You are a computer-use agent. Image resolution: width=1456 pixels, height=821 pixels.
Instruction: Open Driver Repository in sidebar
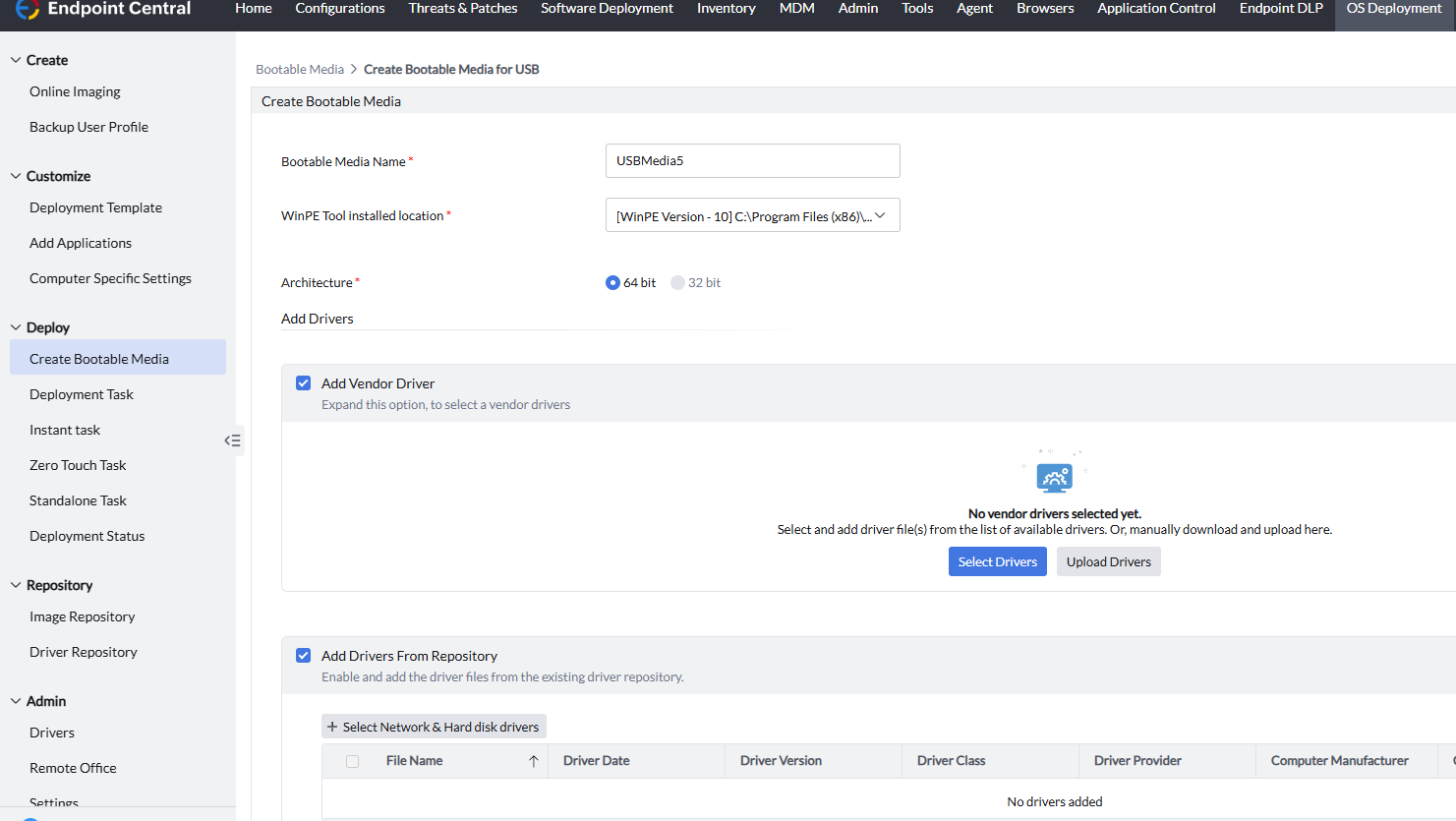tap(84, 652)
